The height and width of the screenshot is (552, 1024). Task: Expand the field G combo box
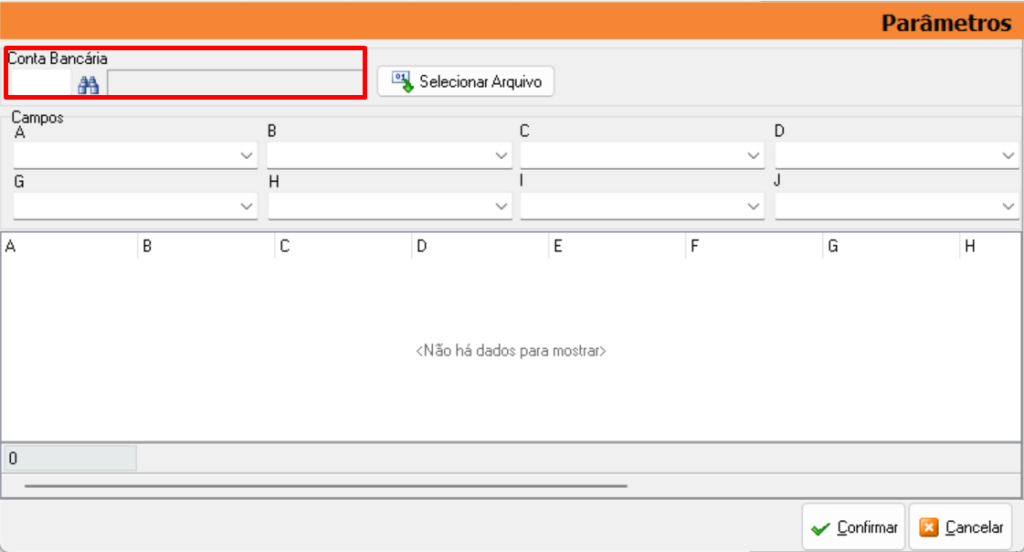click(x=135, y=206)
